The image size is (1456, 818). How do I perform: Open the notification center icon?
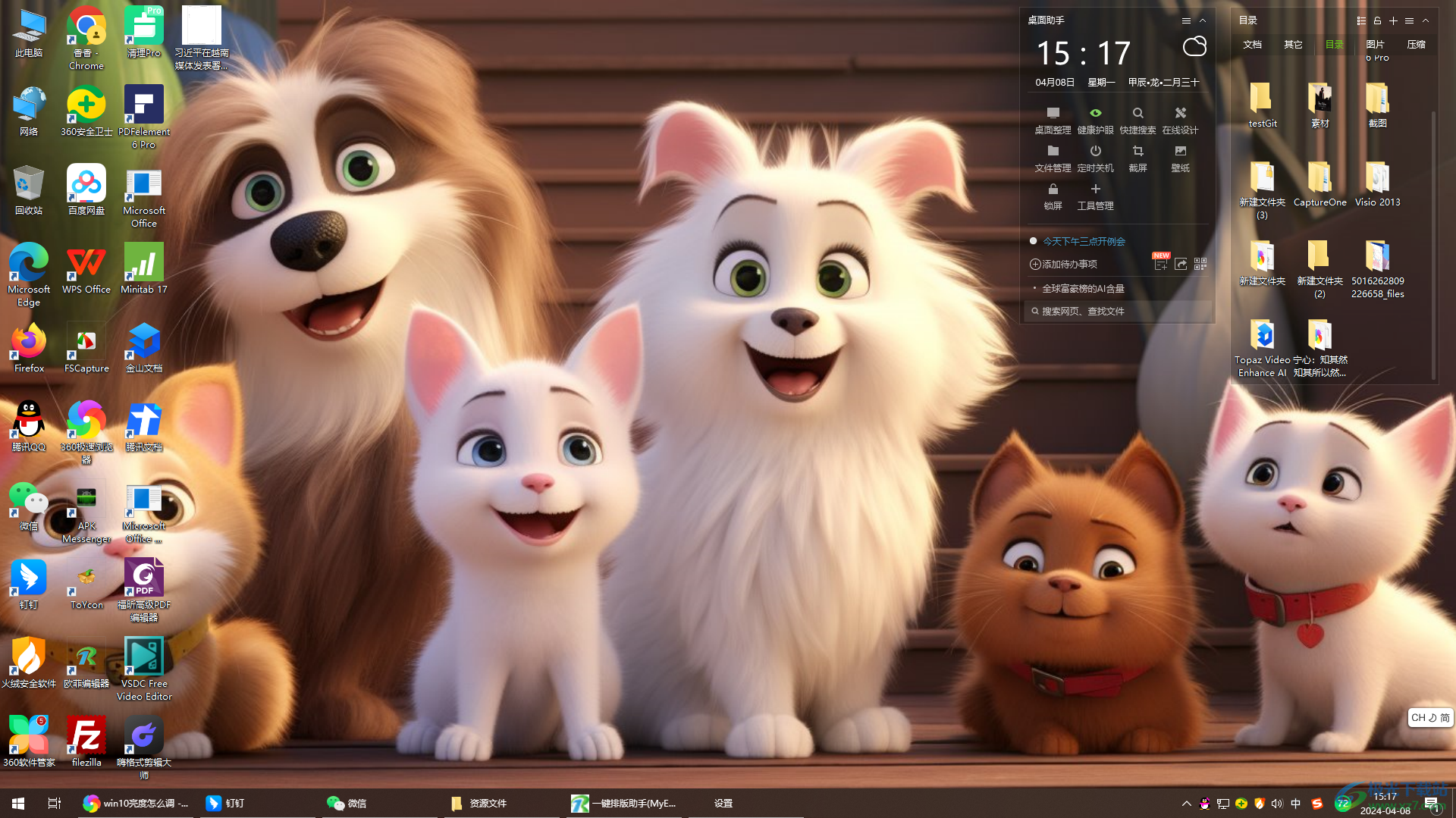[x=1432, y=804]
